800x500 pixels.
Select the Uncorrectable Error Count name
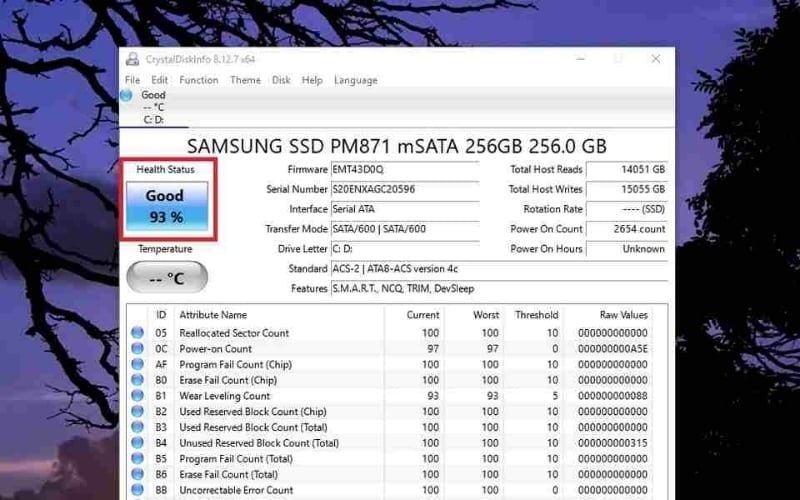coord(236,490)
